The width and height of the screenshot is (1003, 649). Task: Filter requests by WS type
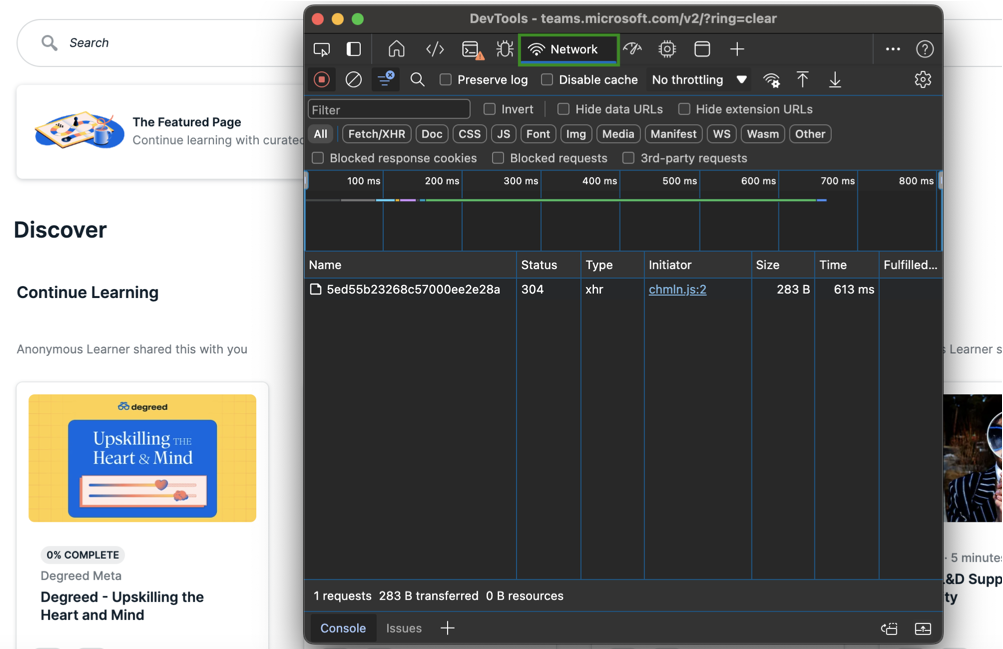coord(722,134)
